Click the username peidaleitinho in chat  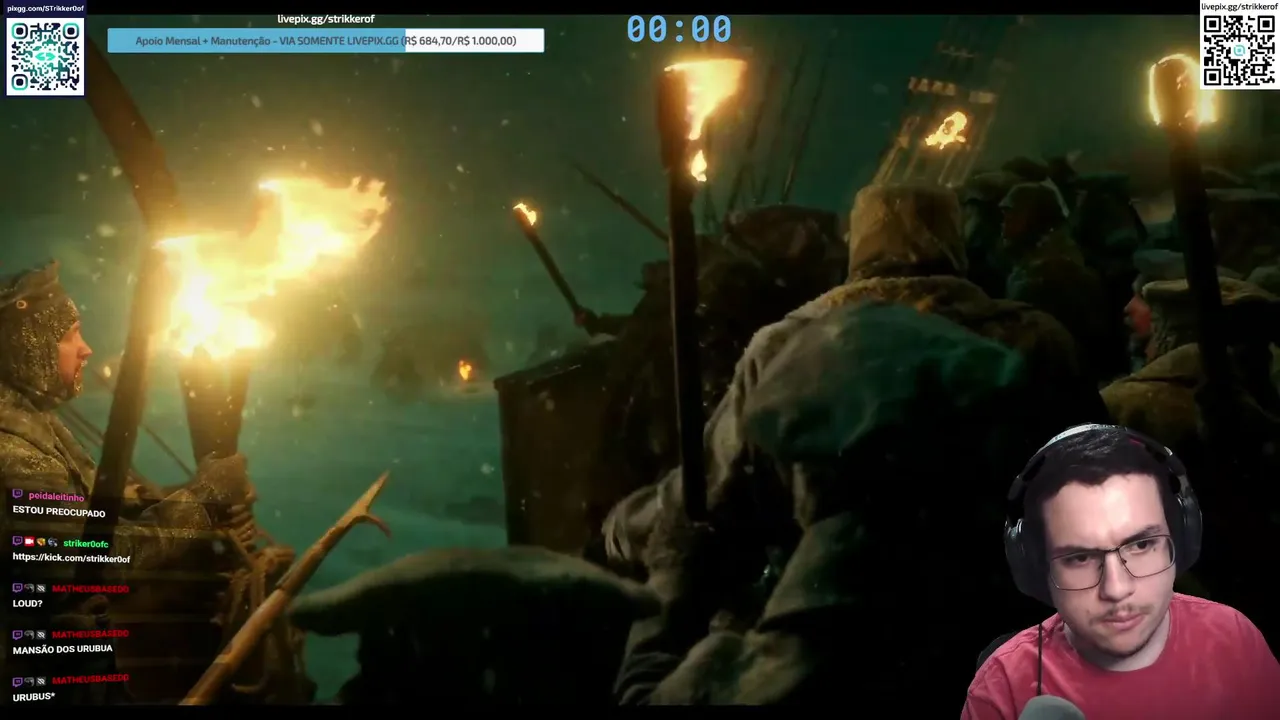tap(56, 497)
